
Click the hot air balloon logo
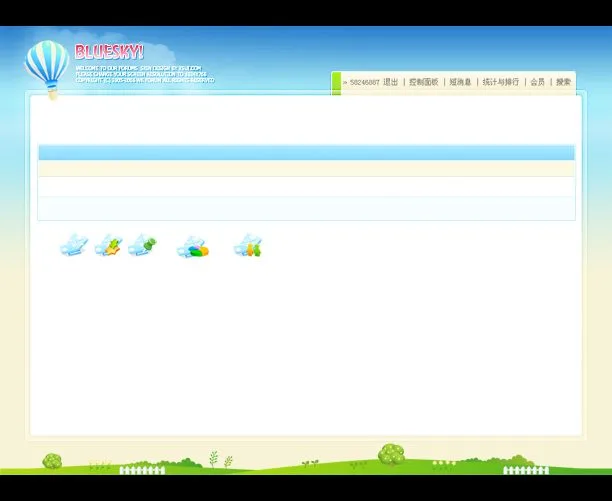[46, 65]
